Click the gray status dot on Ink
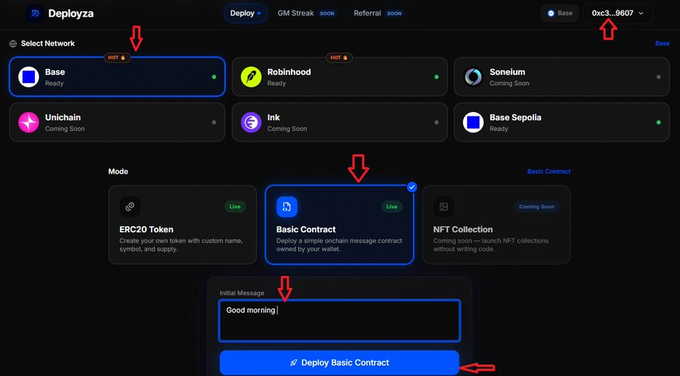This screenshot has height=376, width=680. click(x=436, y=122)
